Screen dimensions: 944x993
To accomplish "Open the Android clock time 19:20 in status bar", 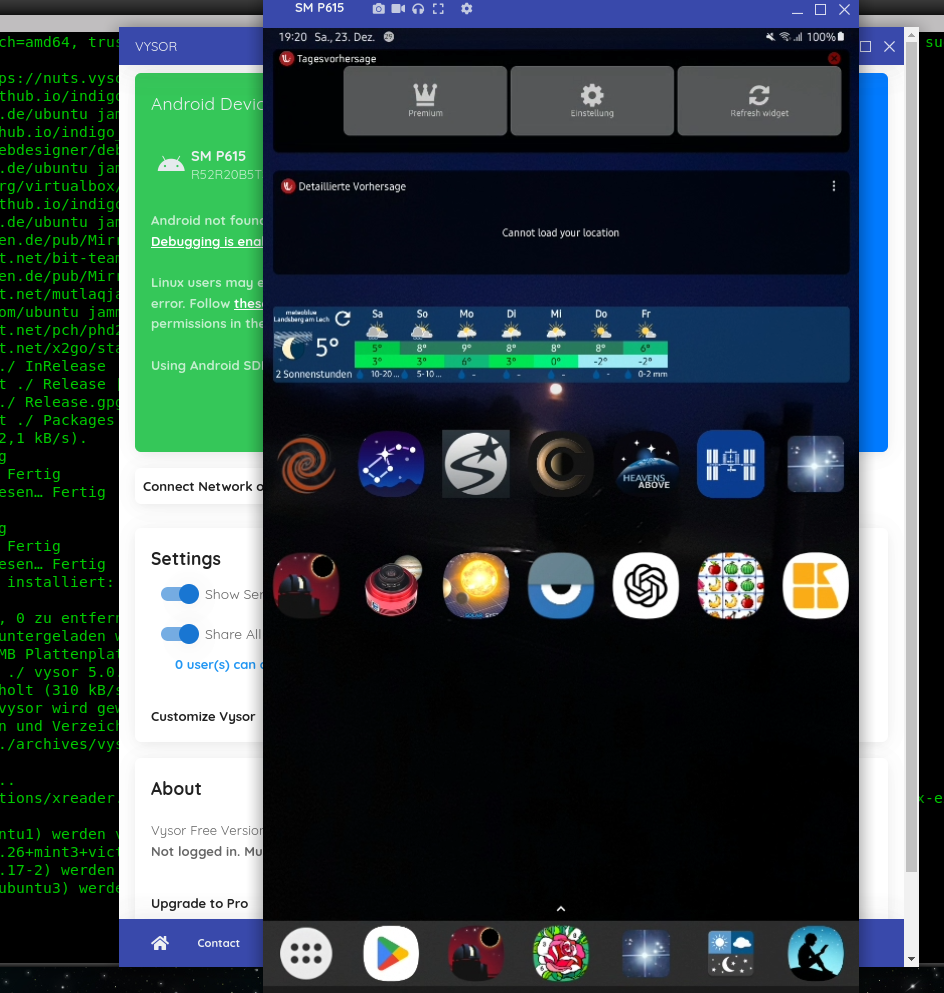I will [x=293, y=37].
